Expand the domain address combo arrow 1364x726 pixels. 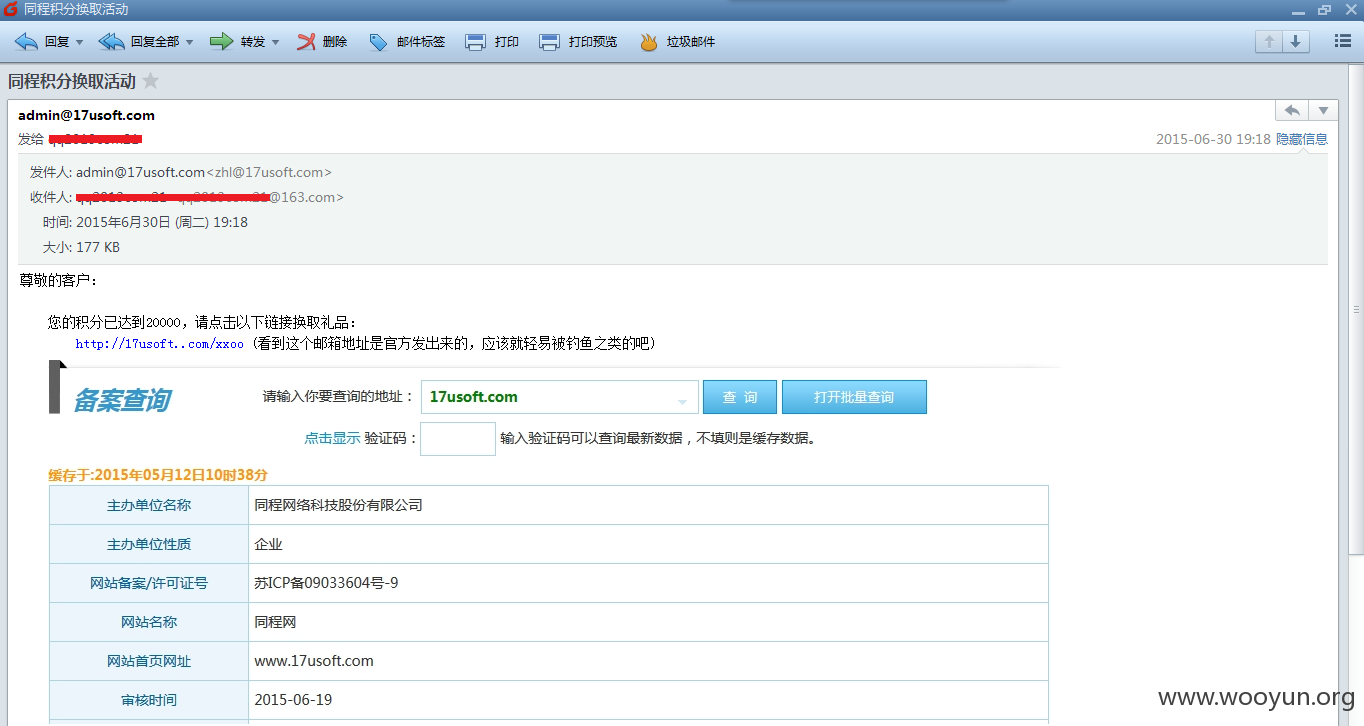[x=683, y=400]
